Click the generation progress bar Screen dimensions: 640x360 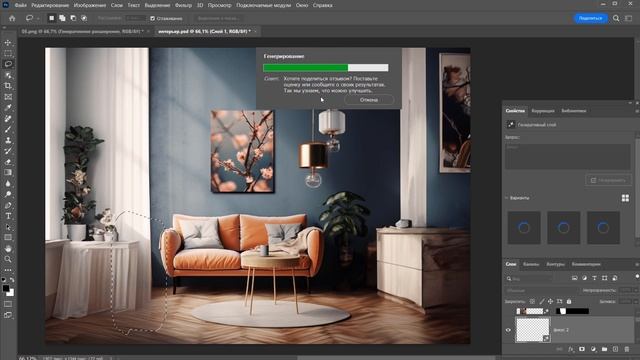326,68
